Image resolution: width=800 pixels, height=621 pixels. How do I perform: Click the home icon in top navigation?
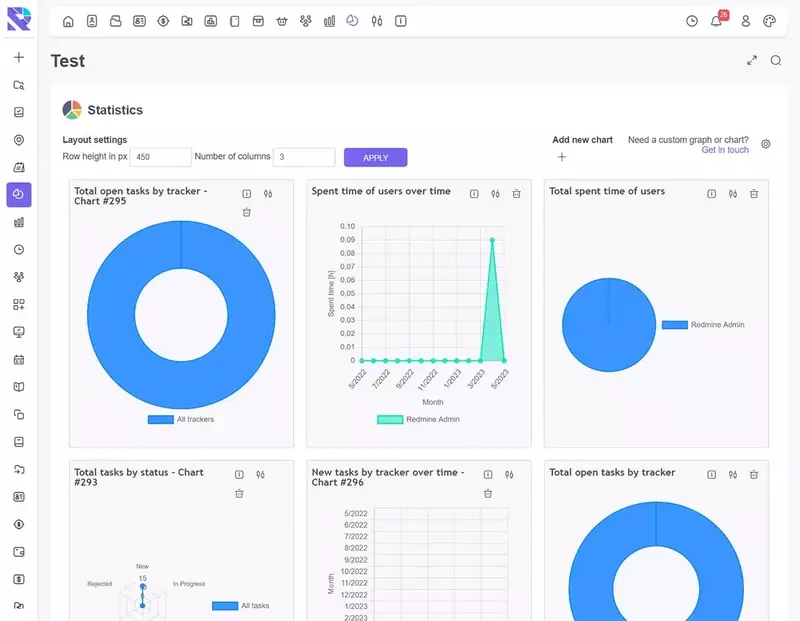pos(68,21)
